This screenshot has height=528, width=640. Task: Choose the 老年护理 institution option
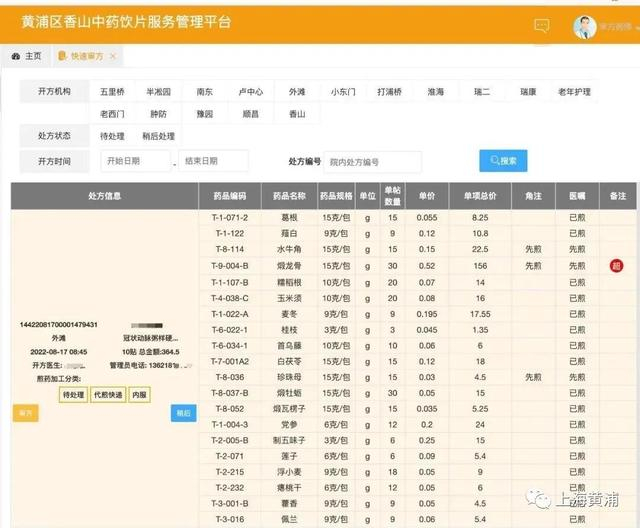574,92
